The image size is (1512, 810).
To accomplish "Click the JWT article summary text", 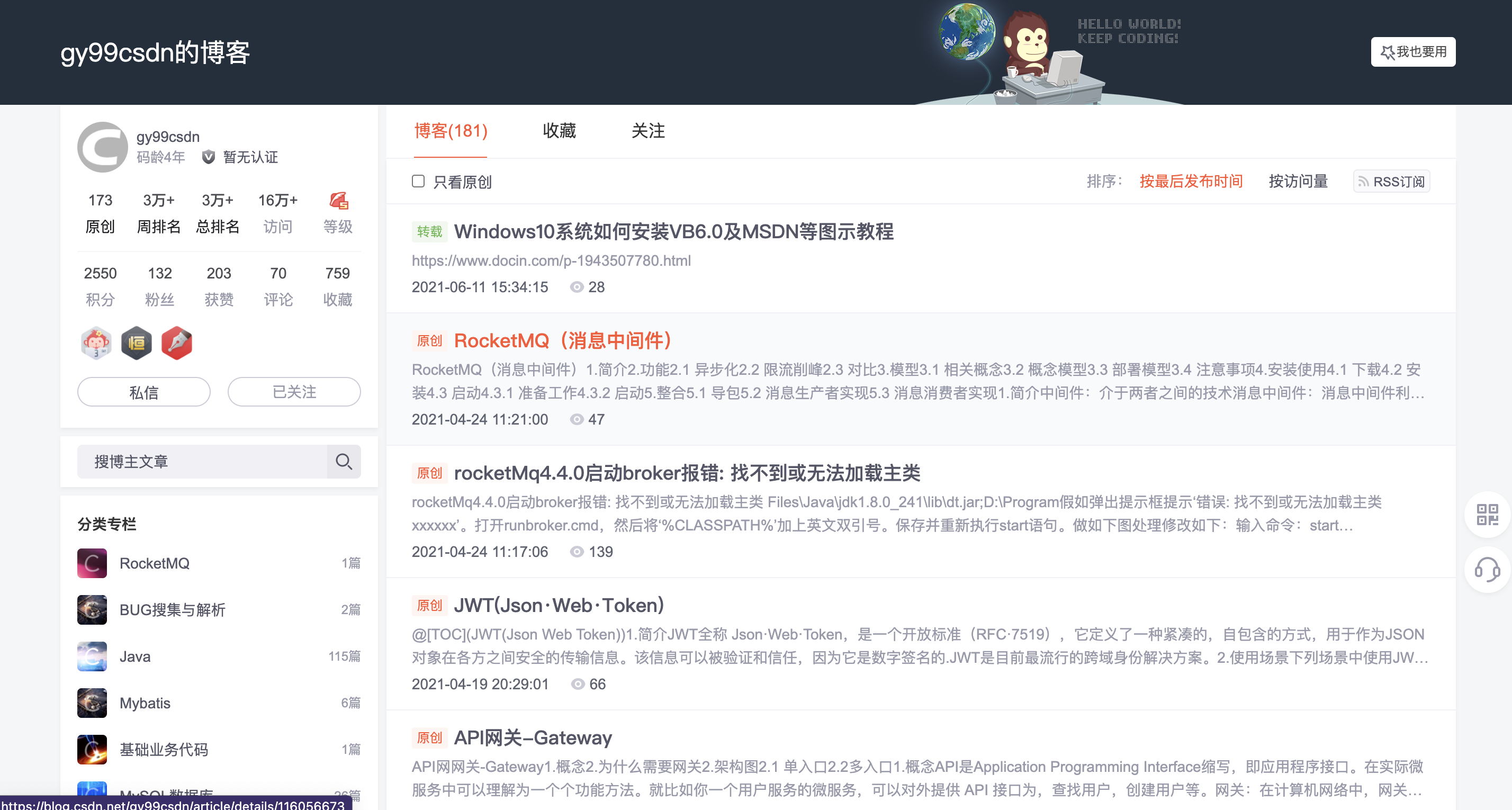I will tap(920, 646).
